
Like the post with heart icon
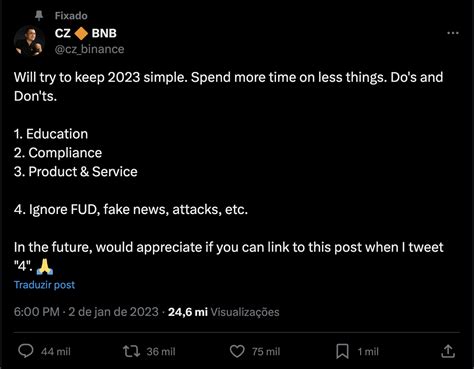(237, 351)
